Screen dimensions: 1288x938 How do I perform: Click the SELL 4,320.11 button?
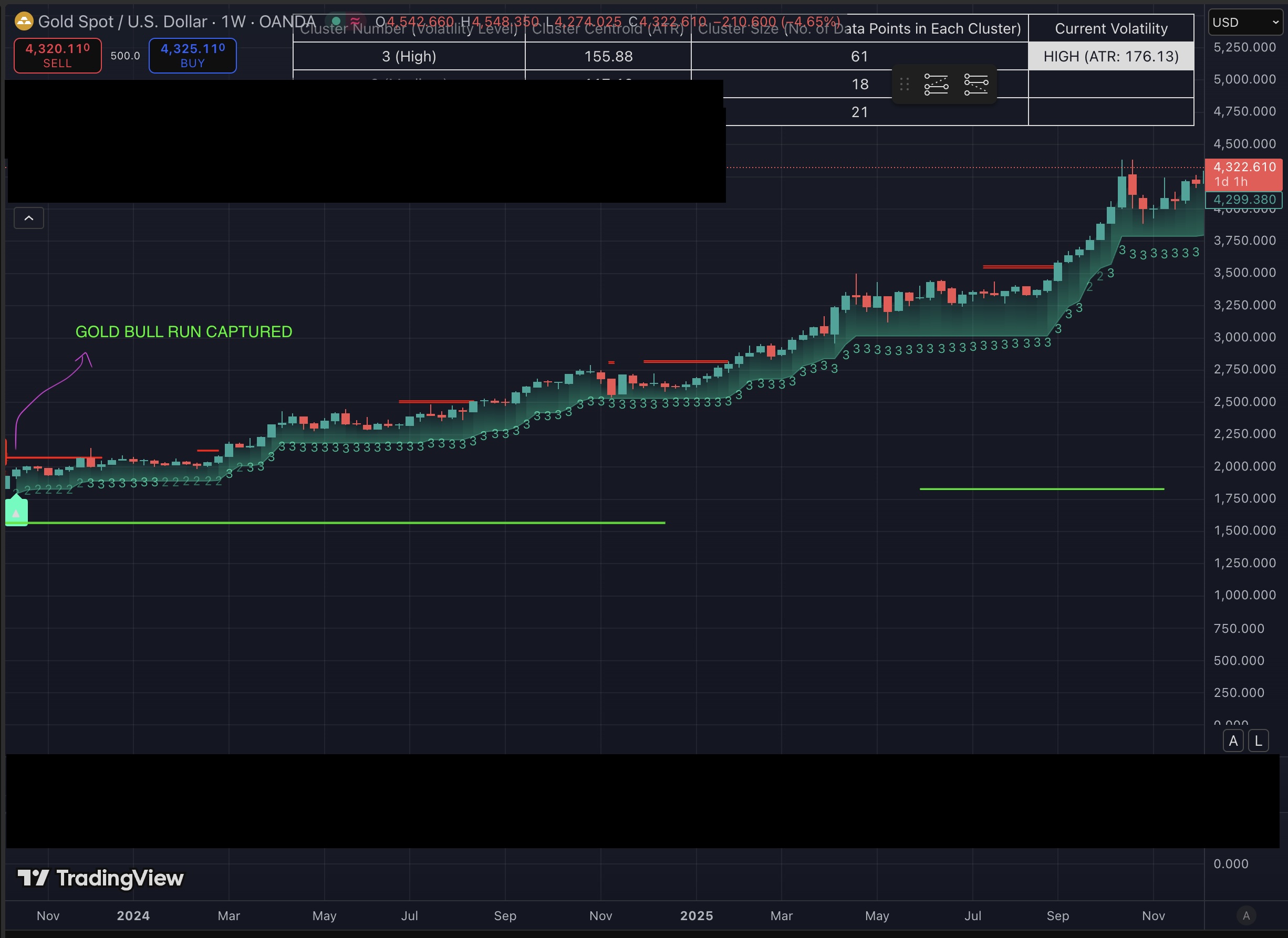[x=58, y=56]
